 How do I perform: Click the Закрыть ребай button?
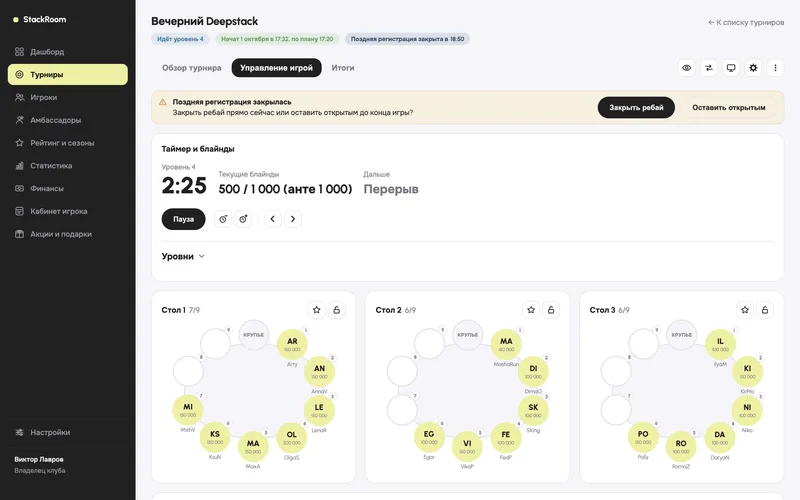click(x=636, y=108)
